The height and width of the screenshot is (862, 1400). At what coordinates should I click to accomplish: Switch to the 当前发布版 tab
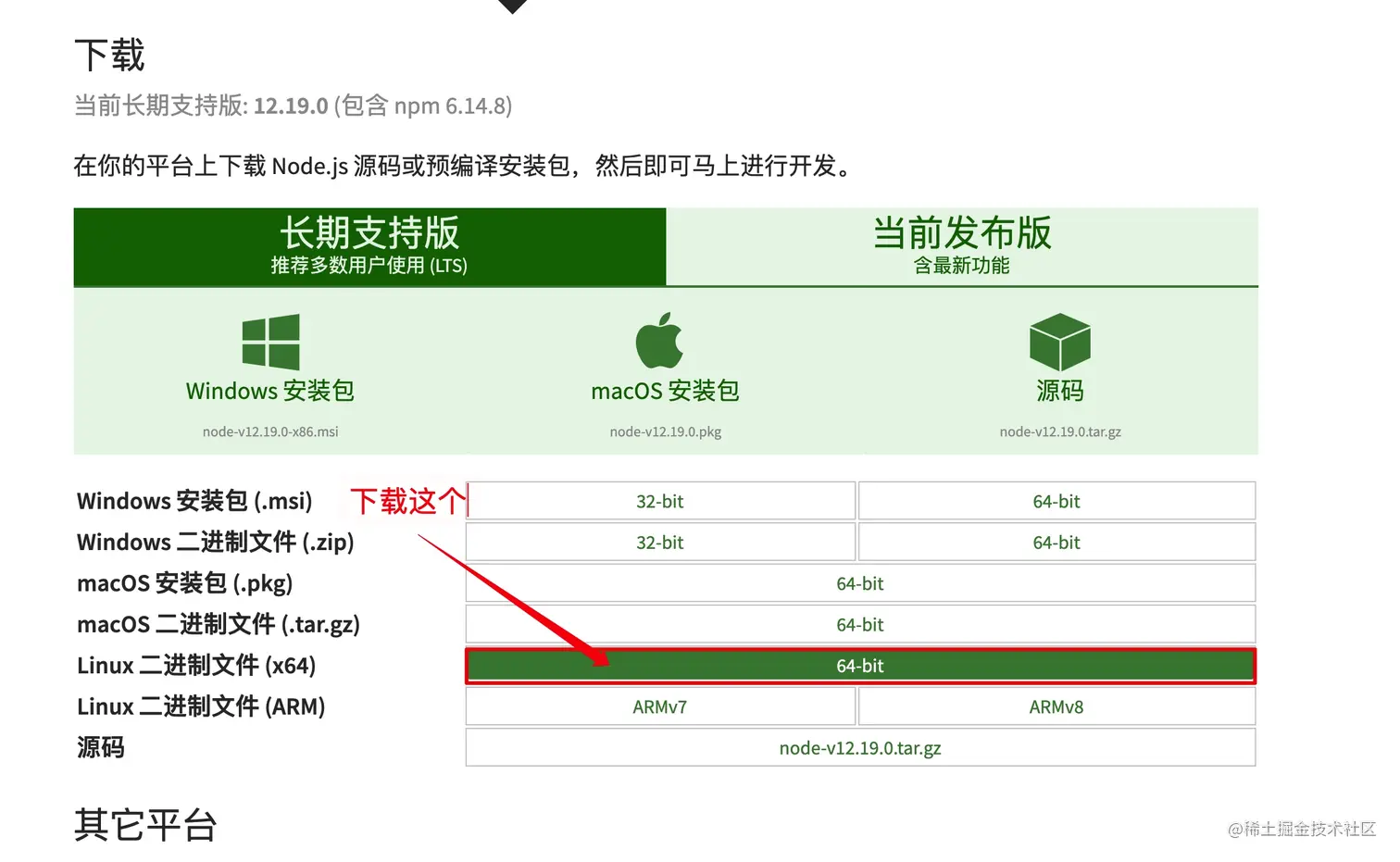coord(962,246)
